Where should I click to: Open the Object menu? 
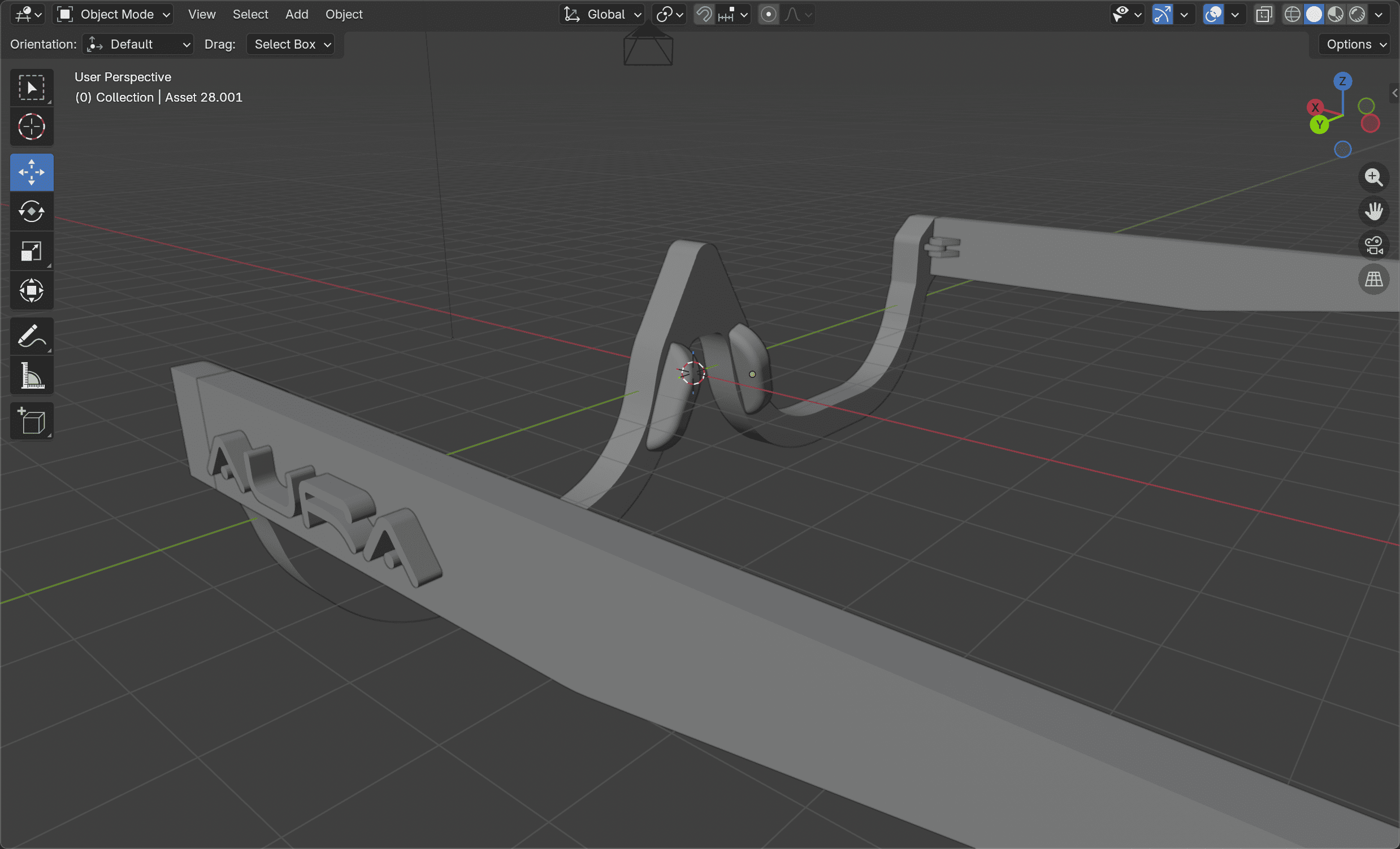click(344, 14)
